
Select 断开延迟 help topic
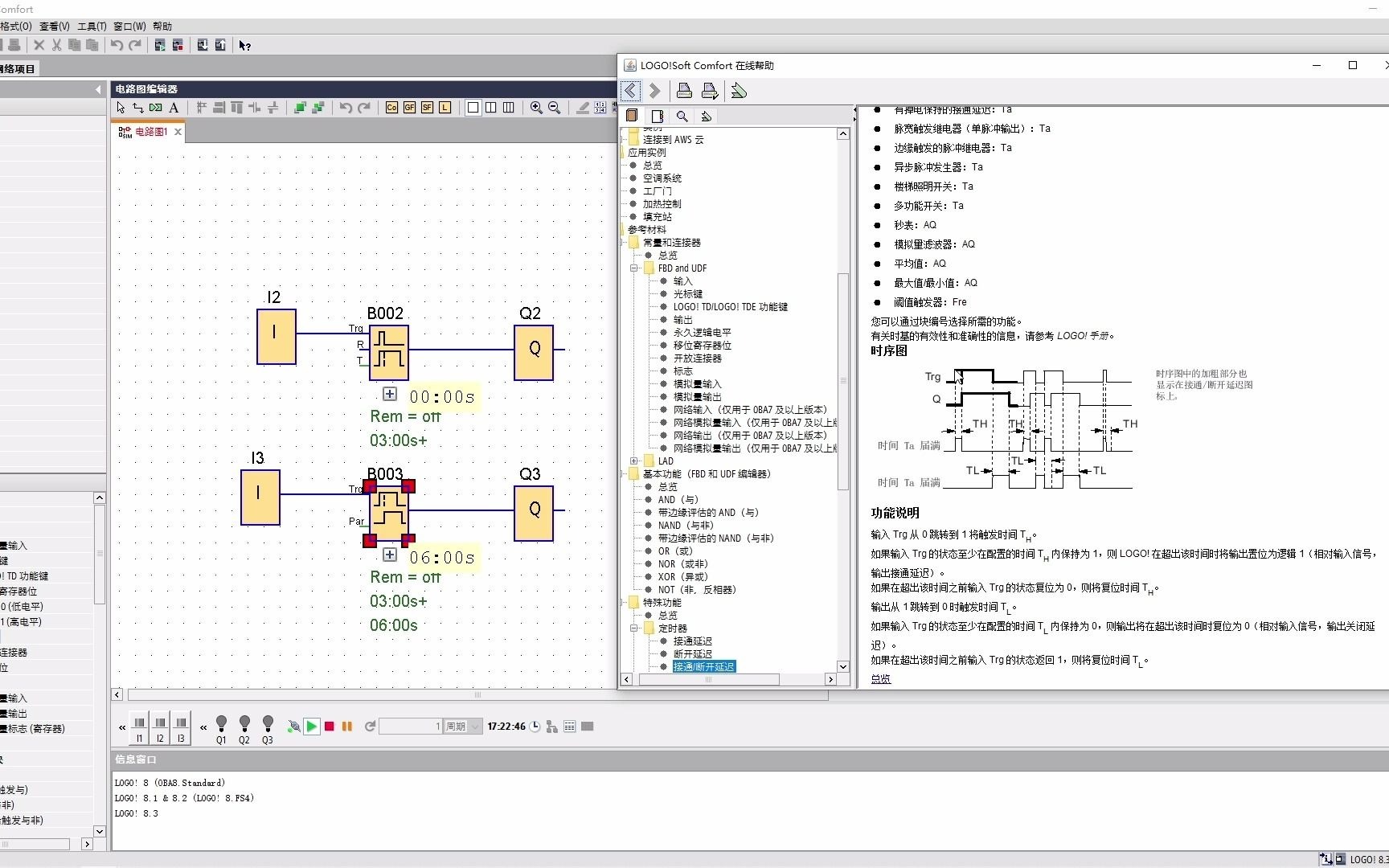693,654
